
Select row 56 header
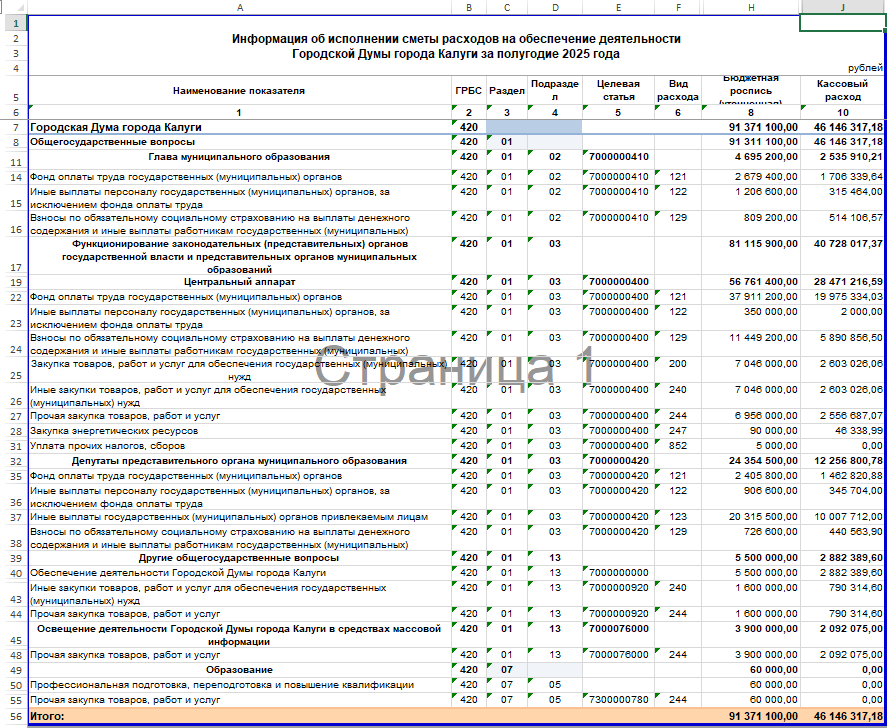pos(13,716)
